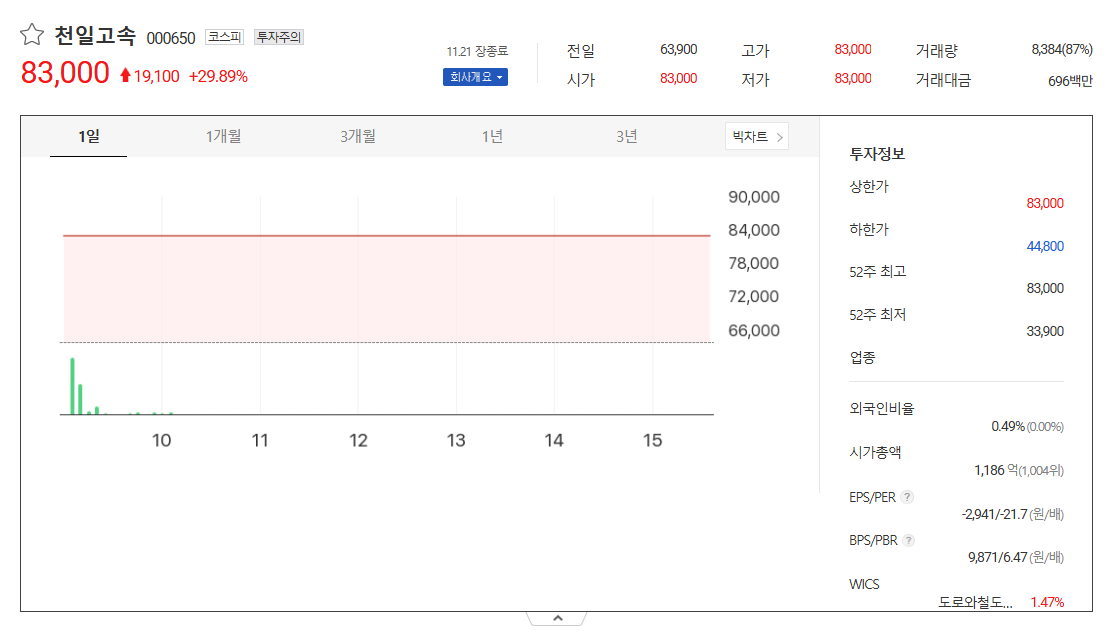Add 천일고속 to favorites with the star icon
This screenshot has height=635, width=1117.
[x=31, y=34]
